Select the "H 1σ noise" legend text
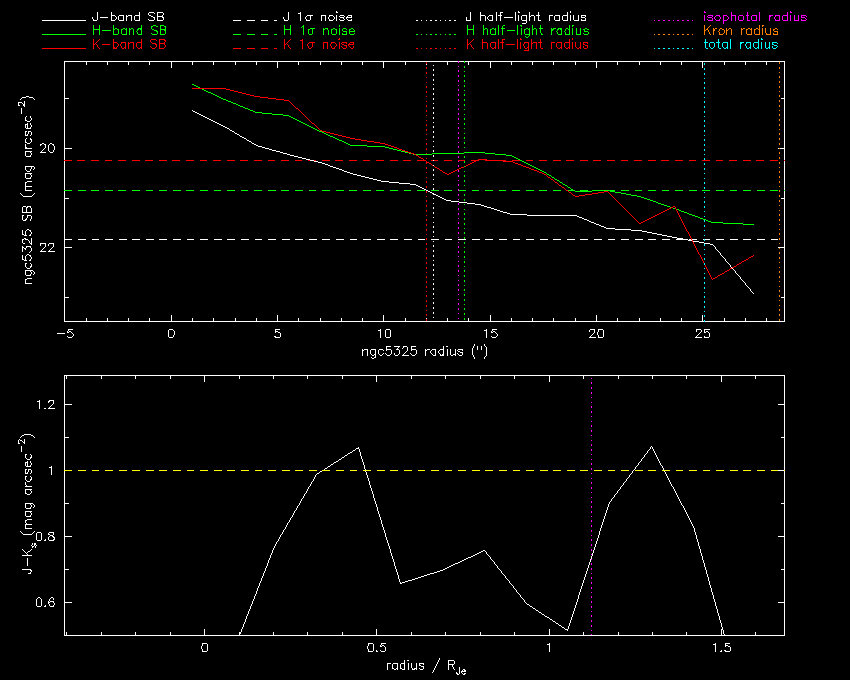 point(319,31)
